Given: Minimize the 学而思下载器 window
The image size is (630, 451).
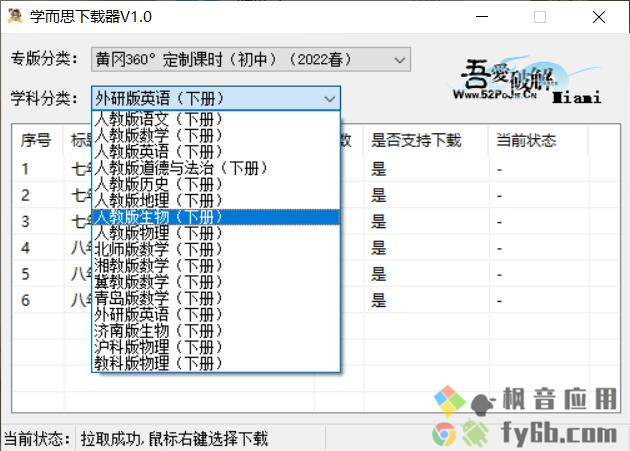Looking at the screenshot, I should click(482, 17).
